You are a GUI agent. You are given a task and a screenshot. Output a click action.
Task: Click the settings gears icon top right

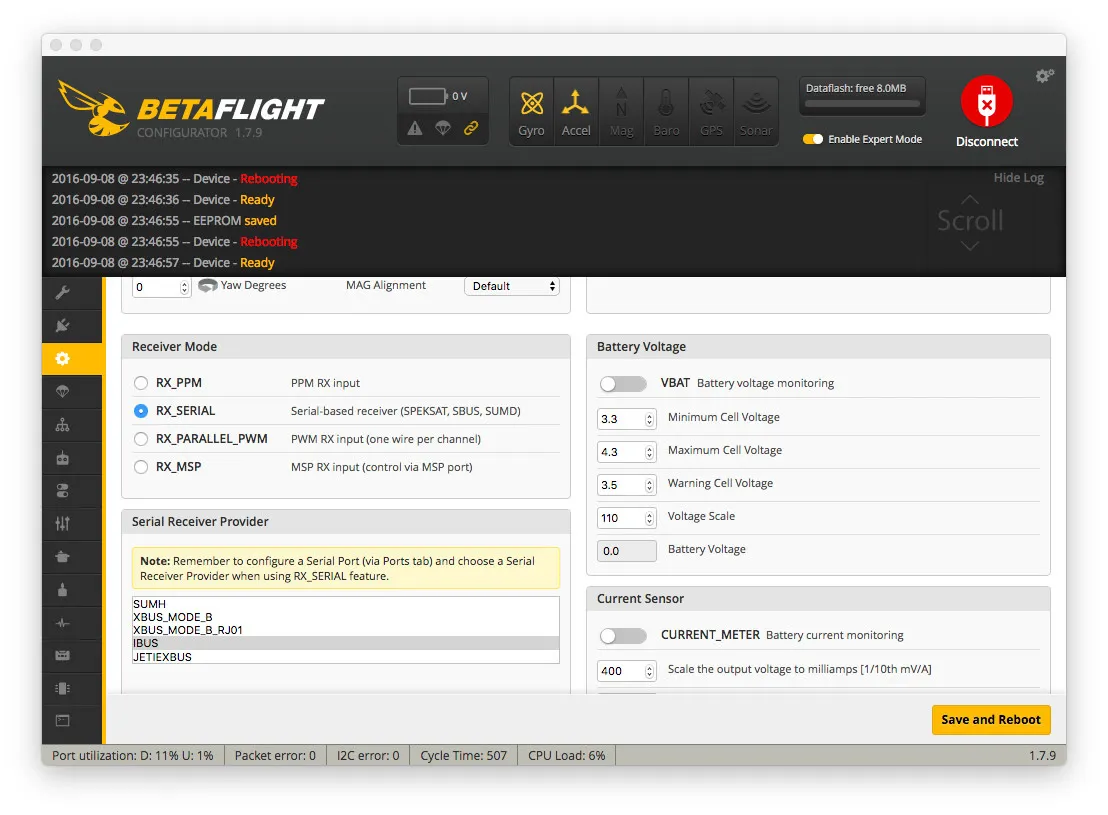click(x=1044, y=76)
